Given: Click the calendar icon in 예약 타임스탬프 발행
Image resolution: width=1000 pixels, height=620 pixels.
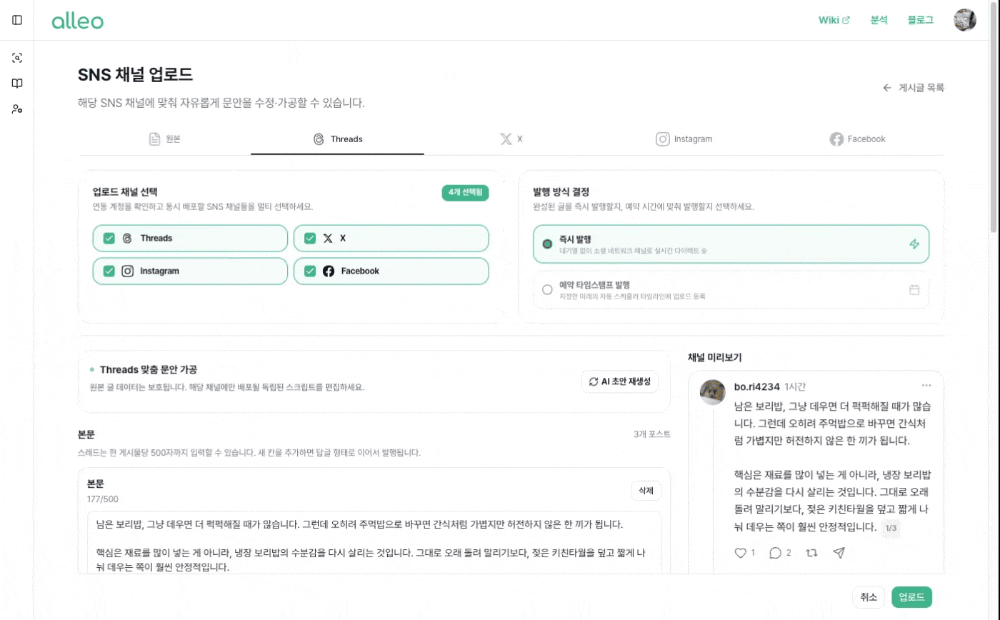Looking at the screenshot, I should (914, 290).
